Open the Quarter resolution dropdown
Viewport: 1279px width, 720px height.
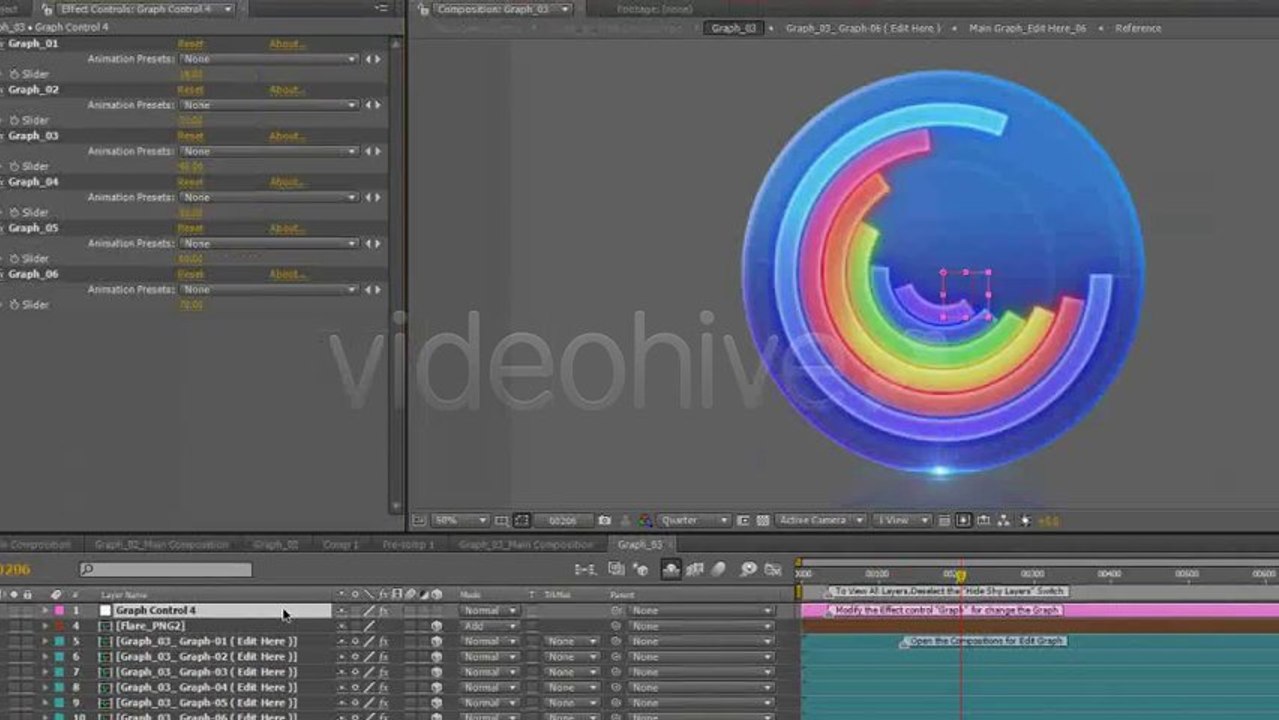coord(694,520)
